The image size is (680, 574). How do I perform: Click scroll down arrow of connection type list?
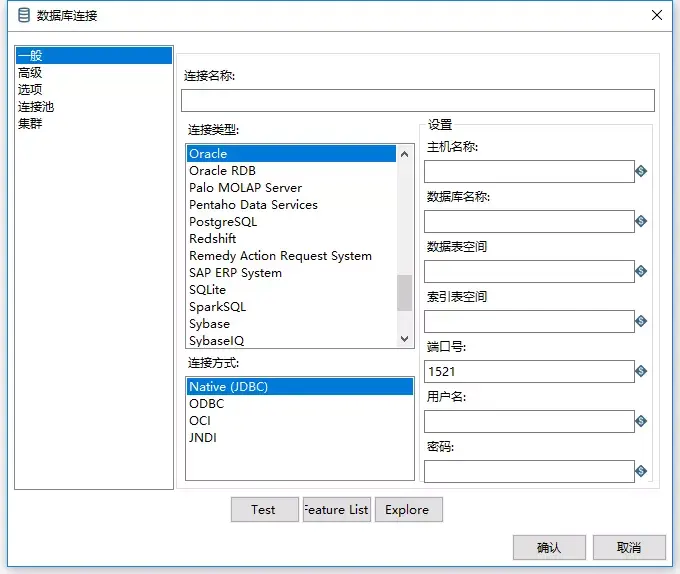tap(405, 339)
